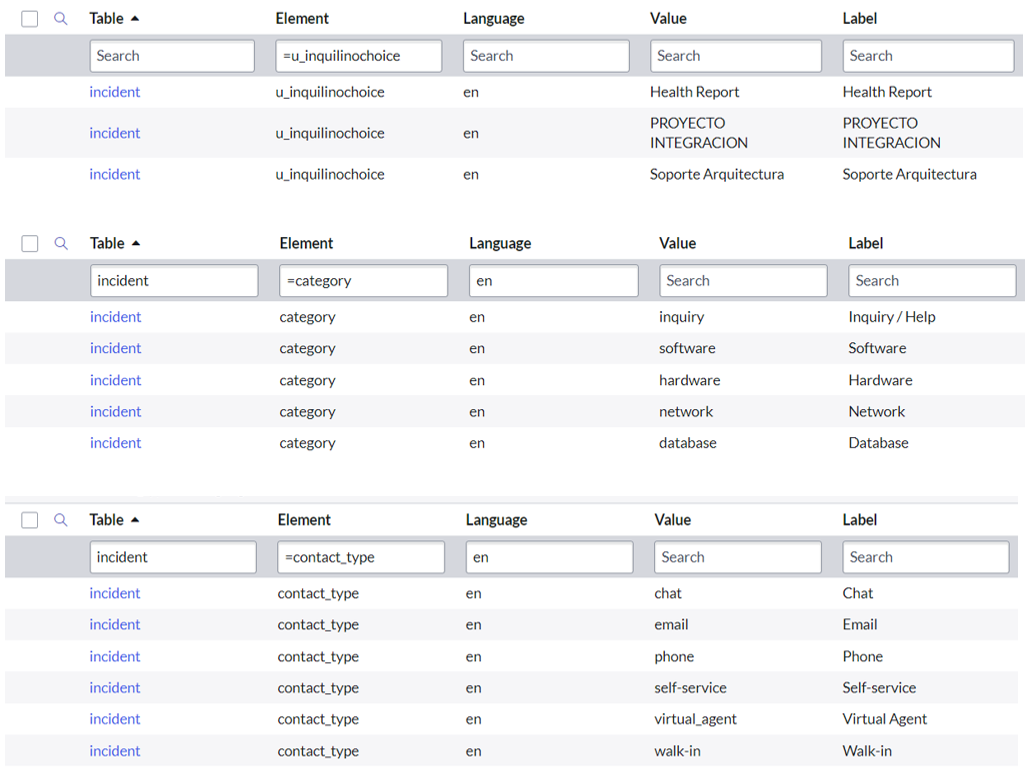Focus the =category element filter field
This screenshot has height=768, width=1025.
pos(363,280)
